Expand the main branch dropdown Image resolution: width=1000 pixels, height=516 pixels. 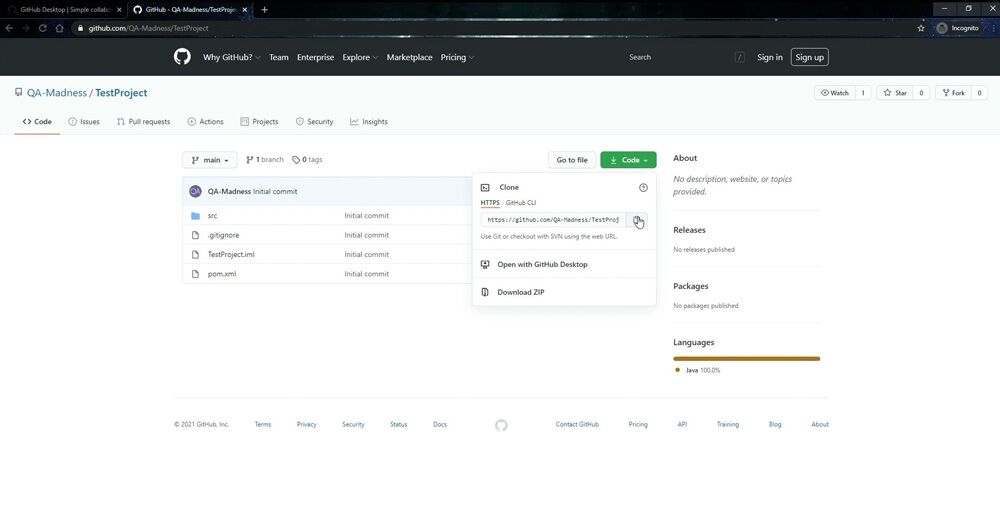[x=210, y=160]
